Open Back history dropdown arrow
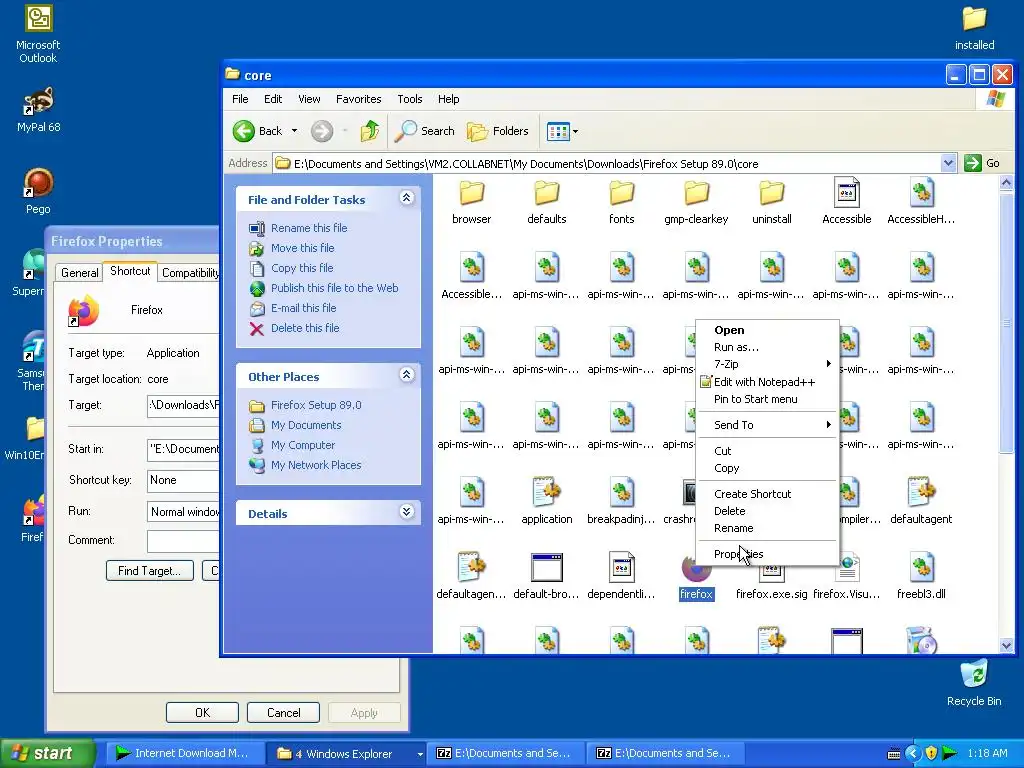Viewport: 1024px width, 768px height. click(x=295, y=131)
